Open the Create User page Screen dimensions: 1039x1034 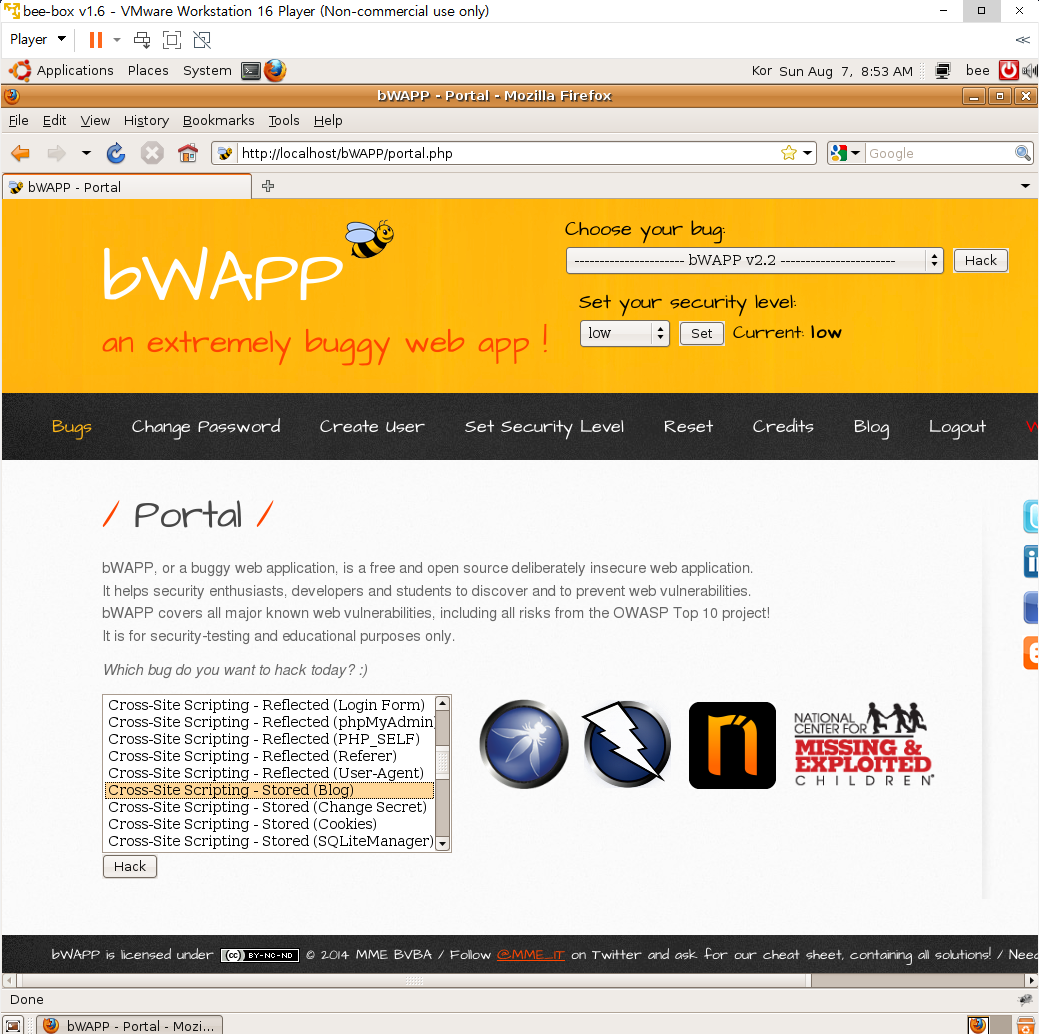coord(372,427)
